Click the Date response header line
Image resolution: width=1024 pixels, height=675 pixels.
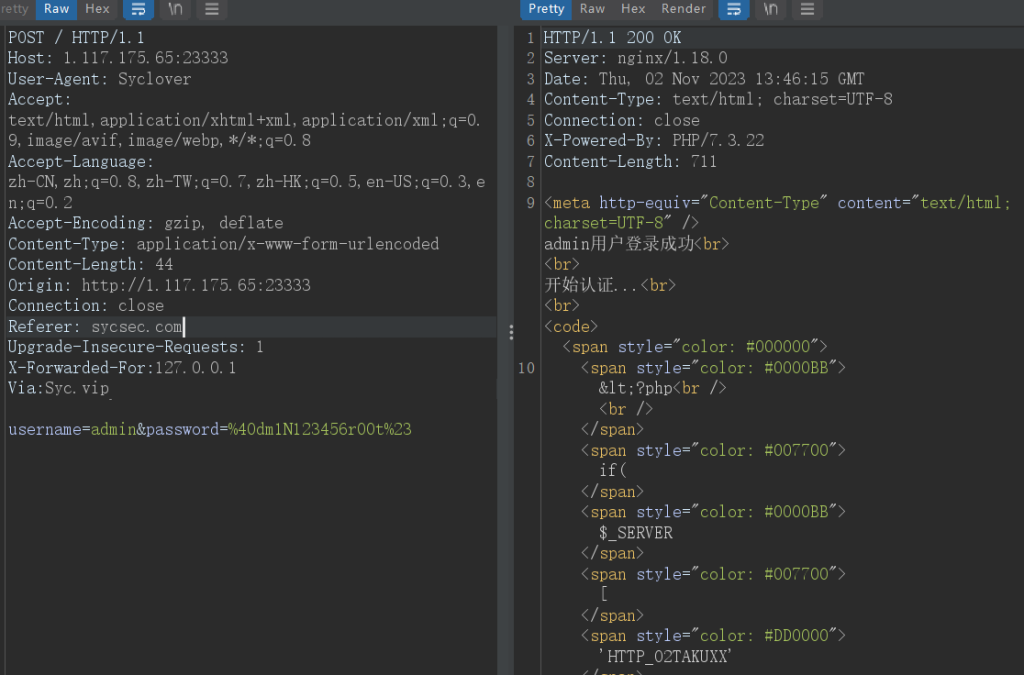[704, 79]
